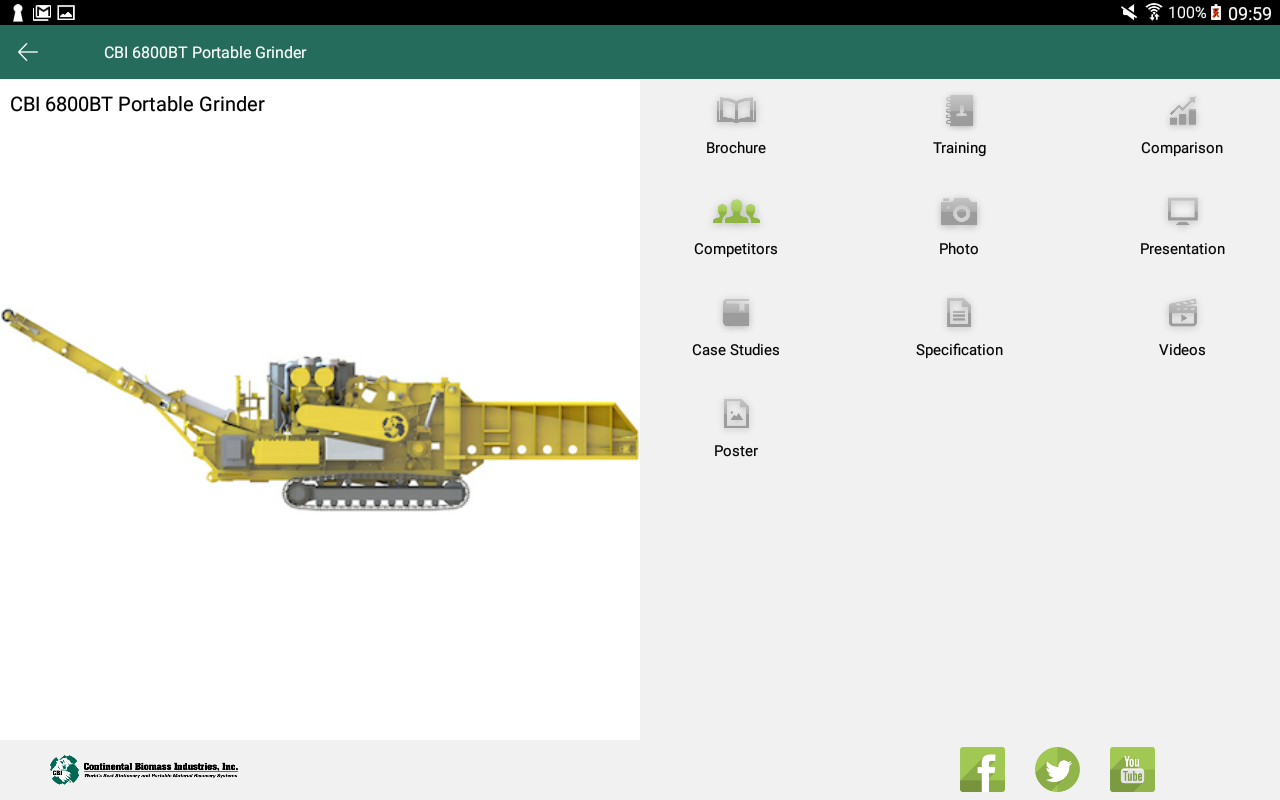Tap the CBI 6800BT heading above the image

[x=137, y=104]
